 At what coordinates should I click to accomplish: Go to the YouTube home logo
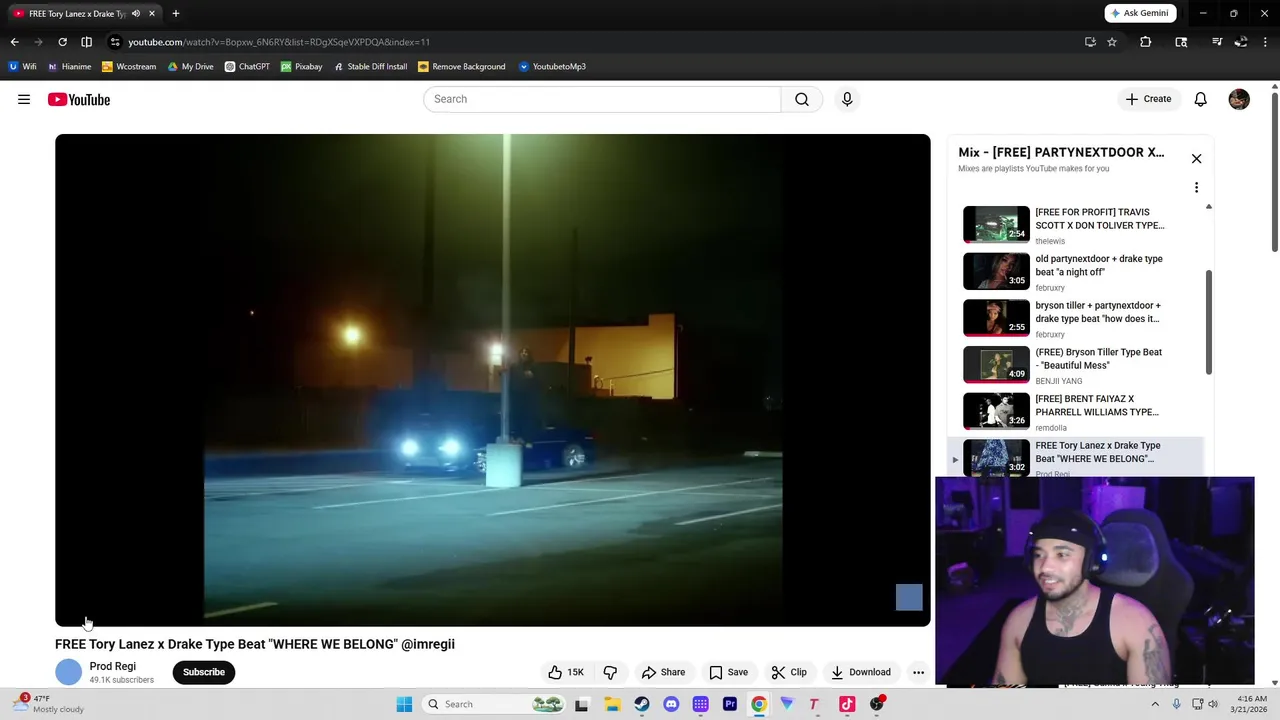point(78,99)
